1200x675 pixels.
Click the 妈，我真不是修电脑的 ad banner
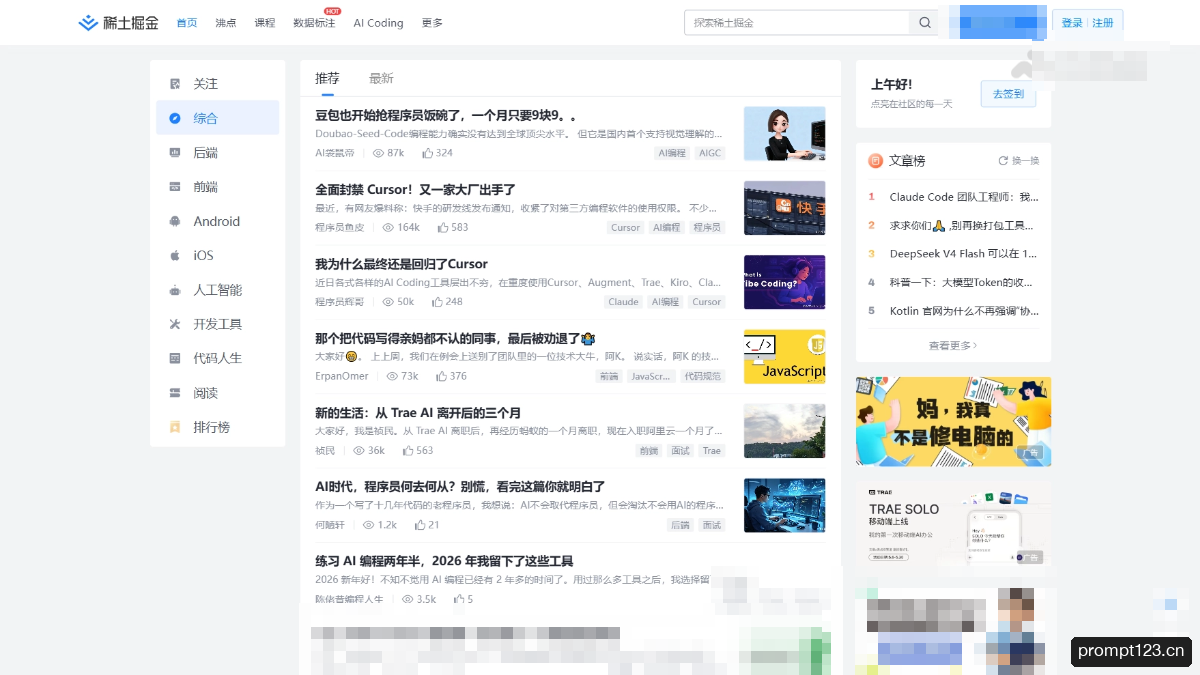coord(954,421)
